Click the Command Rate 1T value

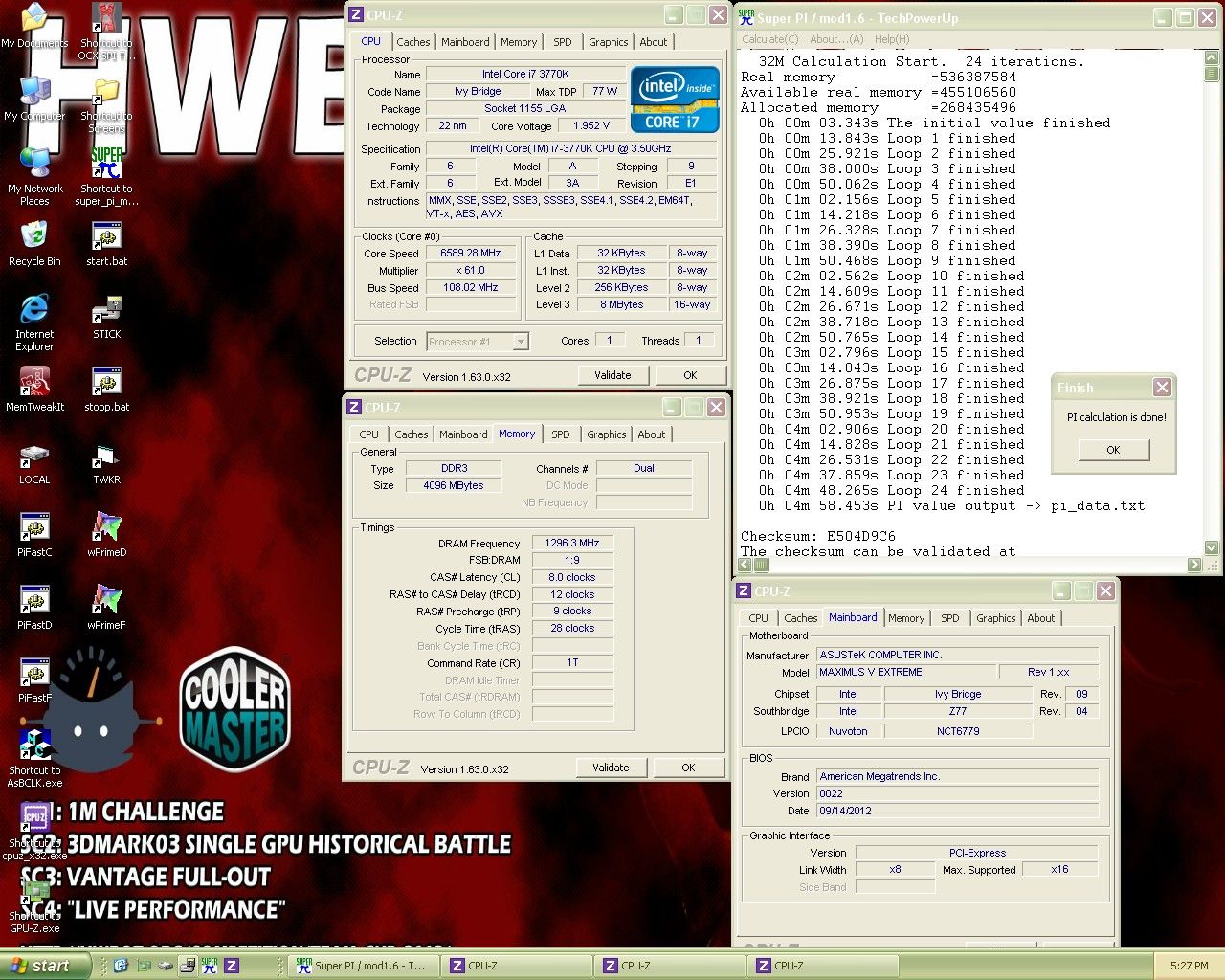tap(572, 663)
